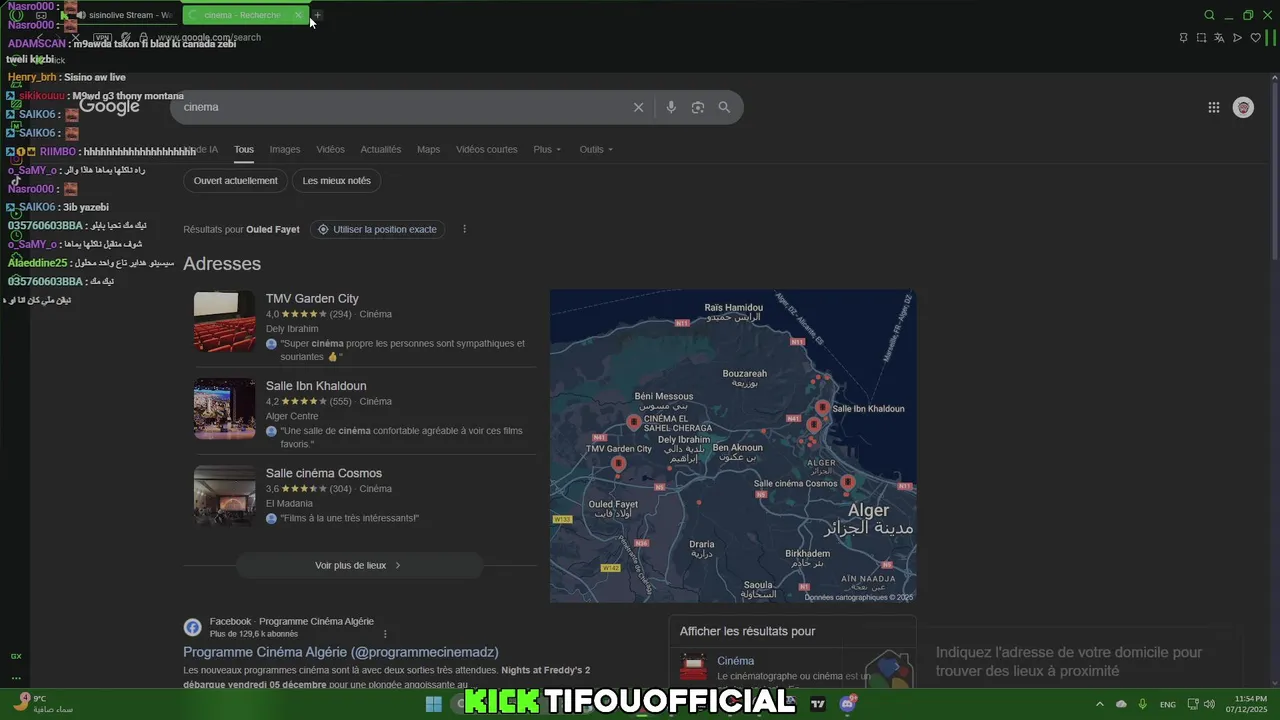The image size is (1280, 720).
Task: Open Programme Cinéma Algérie Facebook link
Action: point(340,652)
